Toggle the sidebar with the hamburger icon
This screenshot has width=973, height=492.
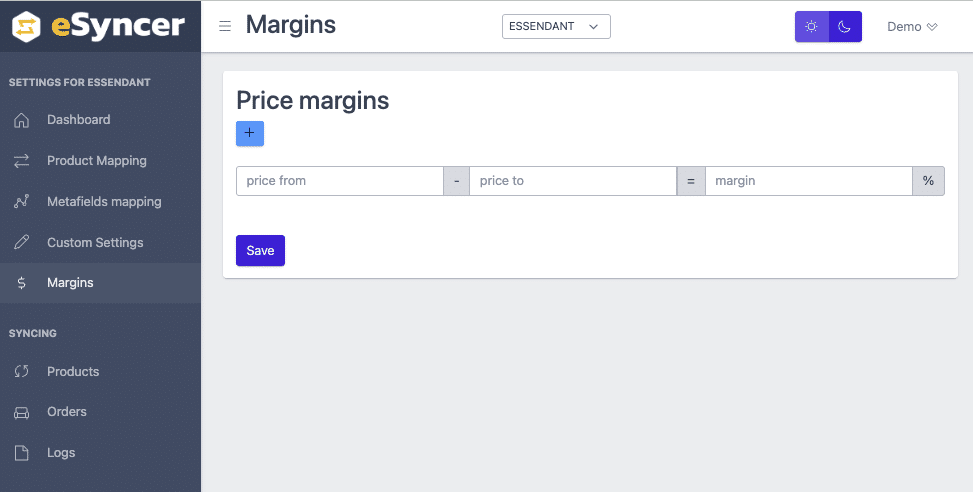coord(225,26)
